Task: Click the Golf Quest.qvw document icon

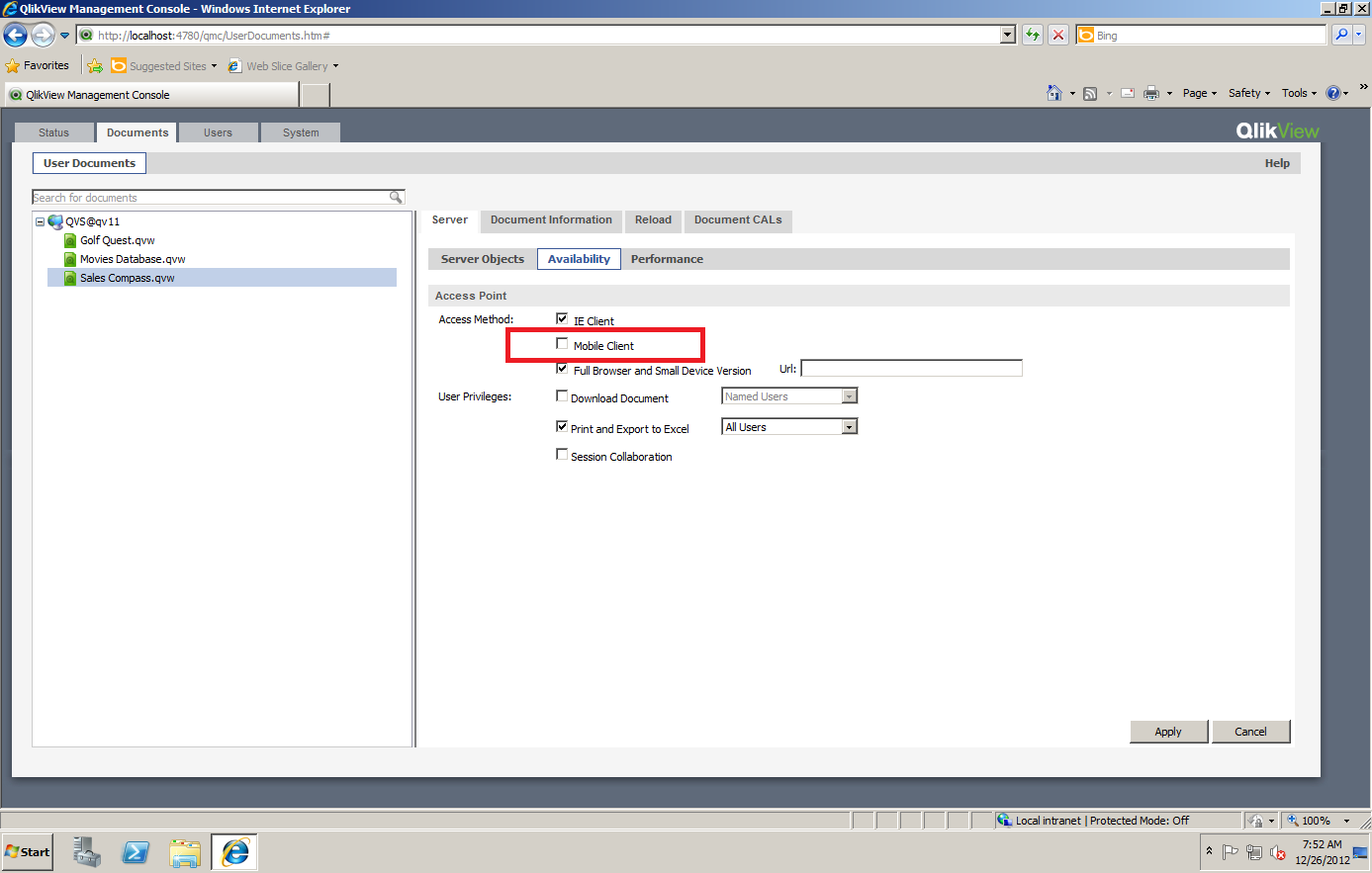Action: 70,240
